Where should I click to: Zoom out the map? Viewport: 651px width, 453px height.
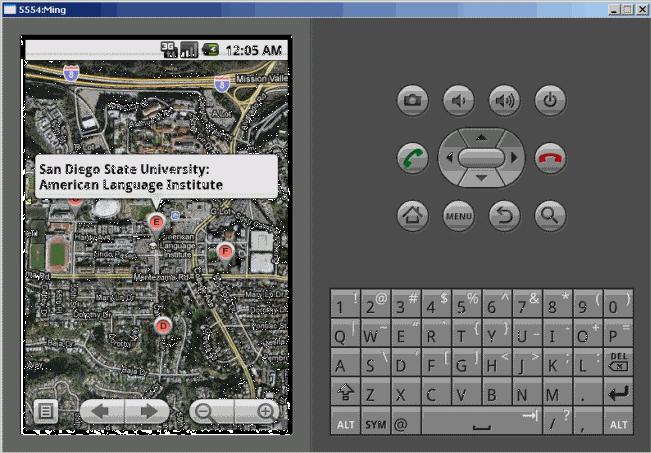tap(211, 411)
